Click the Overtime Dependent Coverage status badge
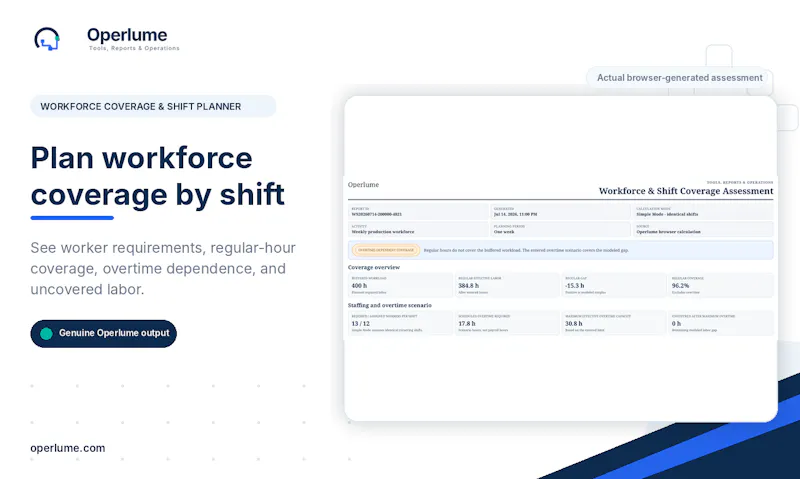 (x=386, y=250)
